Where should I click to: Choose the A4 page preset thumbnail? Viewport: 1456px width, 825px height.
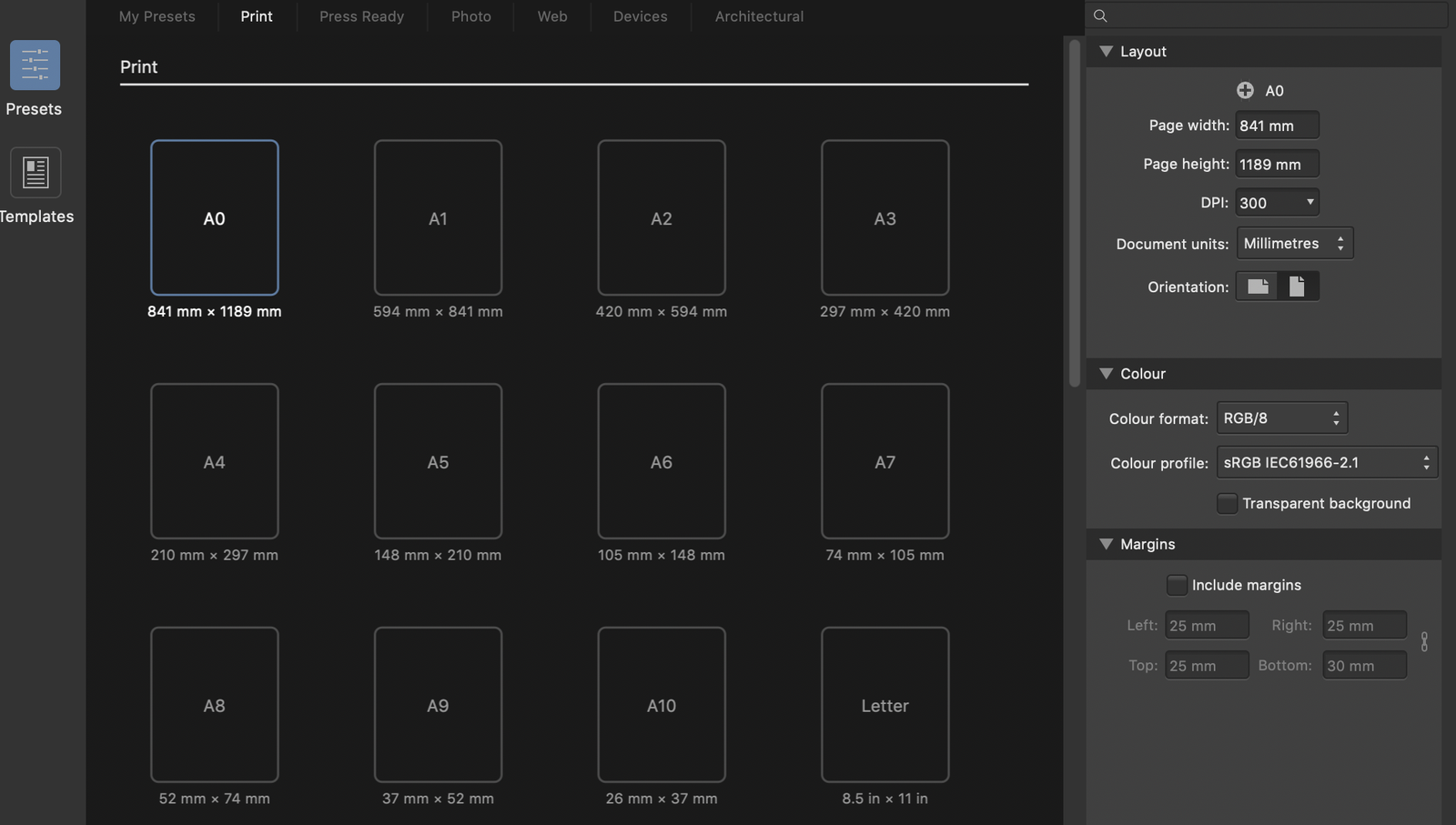point(215,461)
